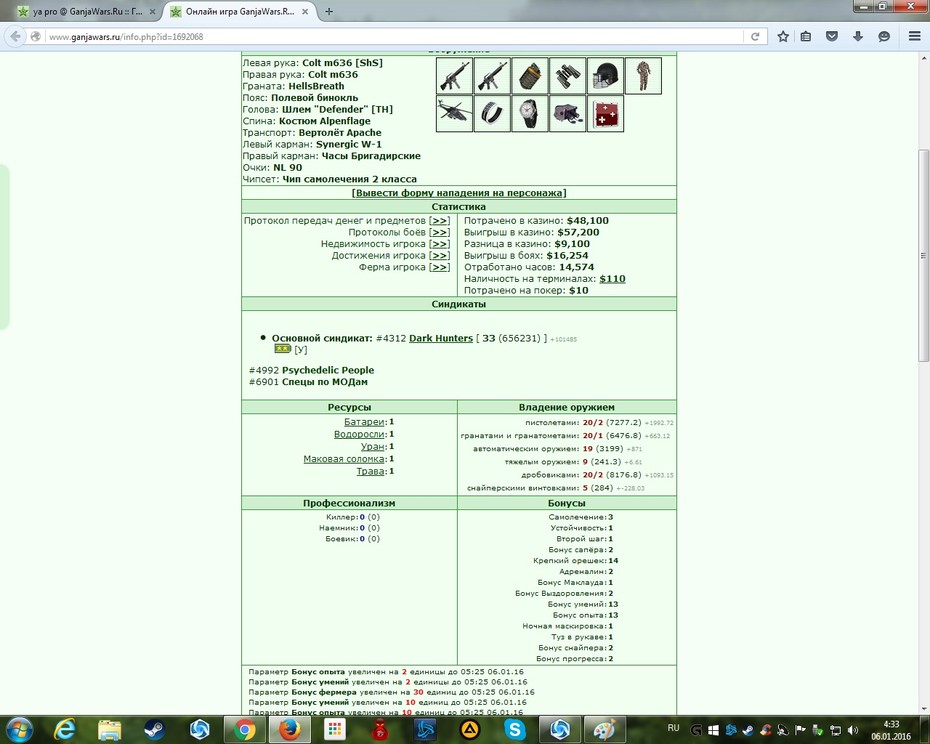Screen dimensions: 930x744
Task: Click the 'Psychedelic People' syndicate text
Action: point(328,370)
